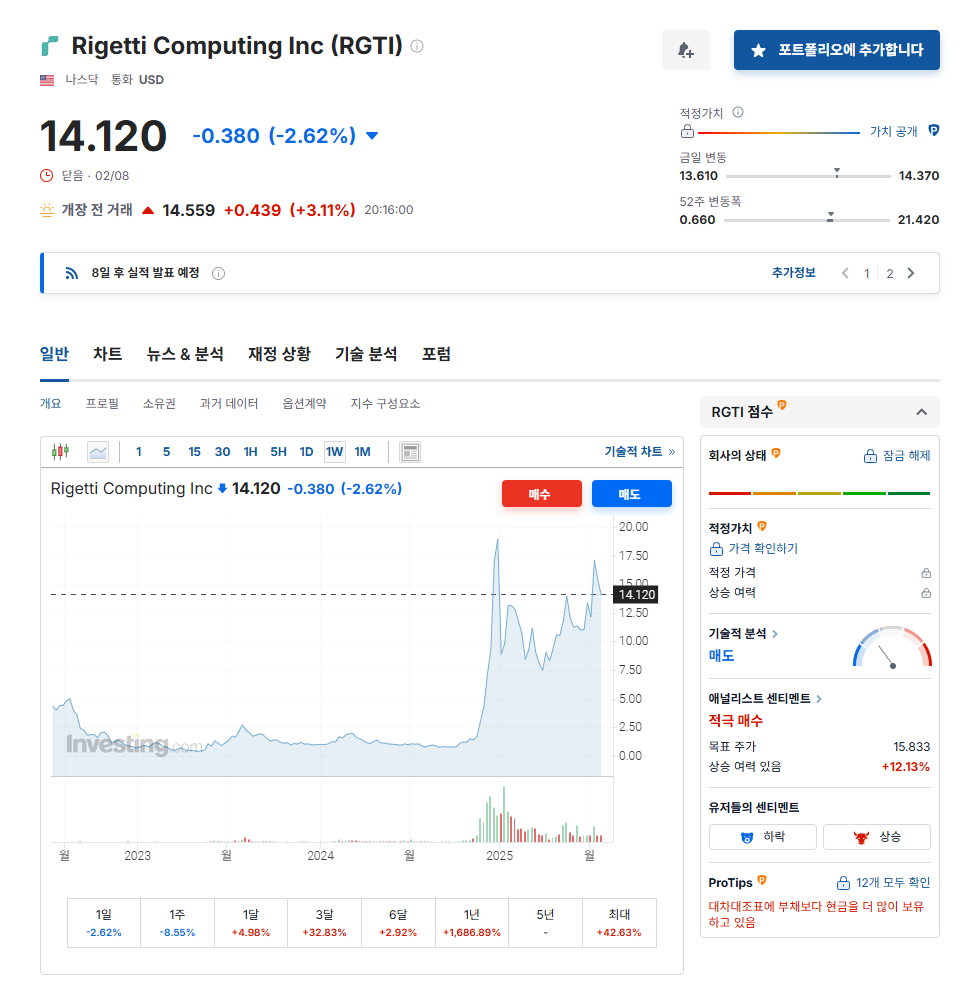Set chart interval to 15 minutes
The height and width of the screenshot is (984, 968).
[194, 452]
